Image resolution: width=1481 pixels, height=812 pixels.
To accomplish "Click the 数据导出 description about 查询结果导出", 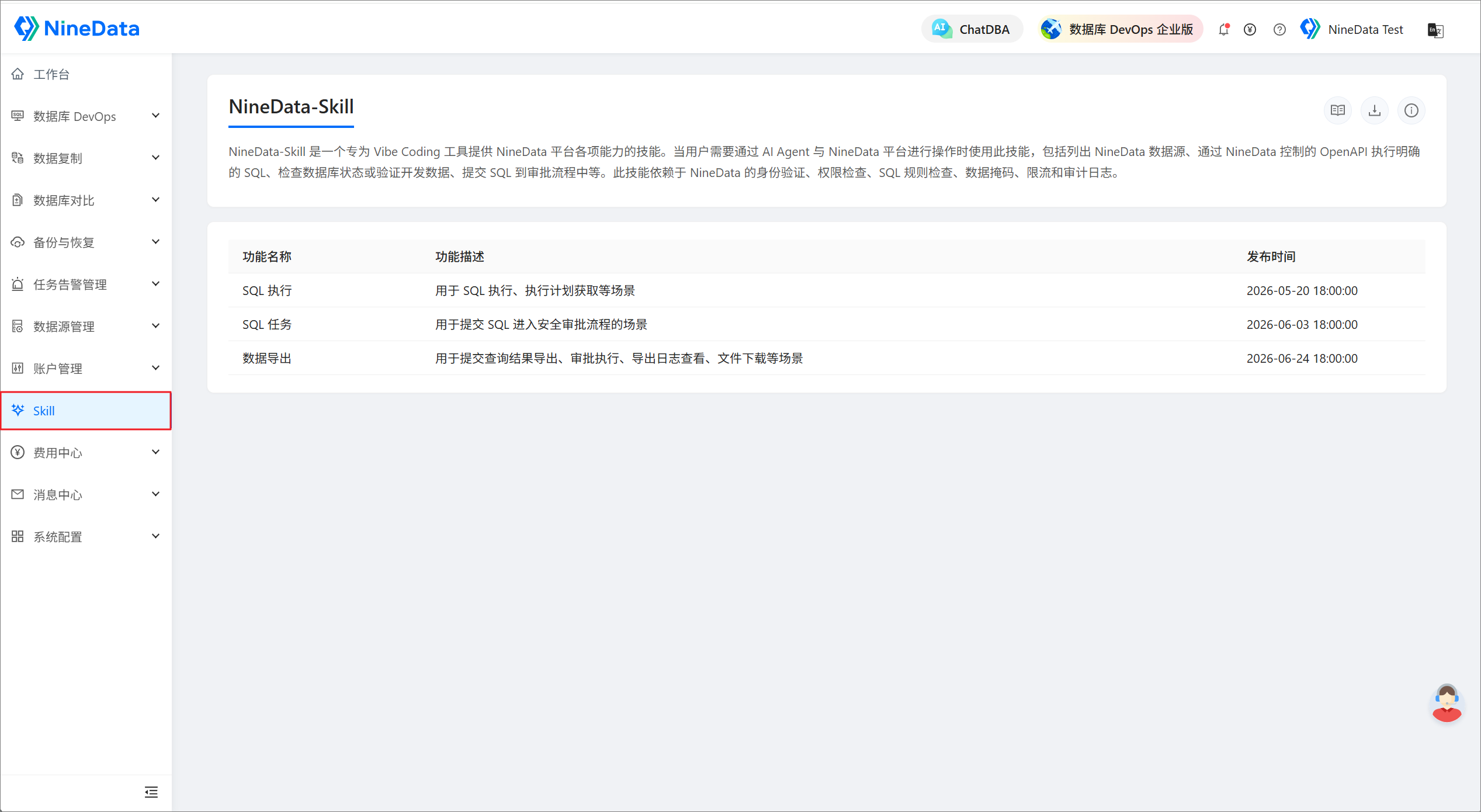I will [x=619, y=358].
